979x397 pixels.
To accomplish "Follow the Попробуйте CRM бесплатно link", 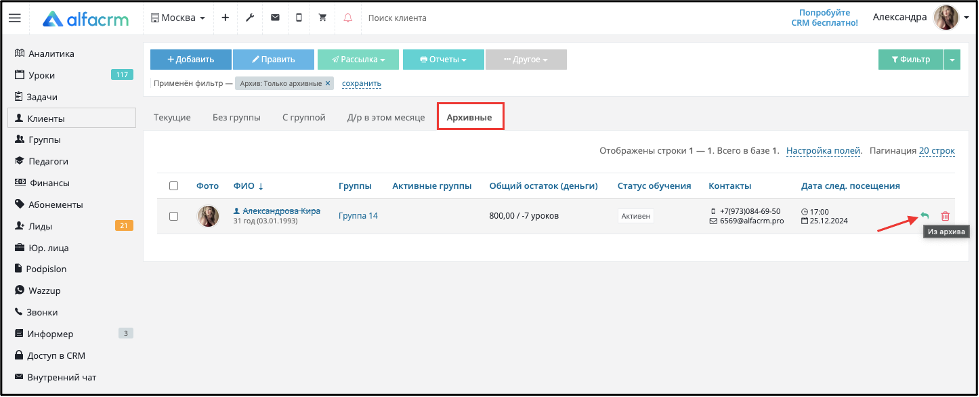I will (824, 17).
